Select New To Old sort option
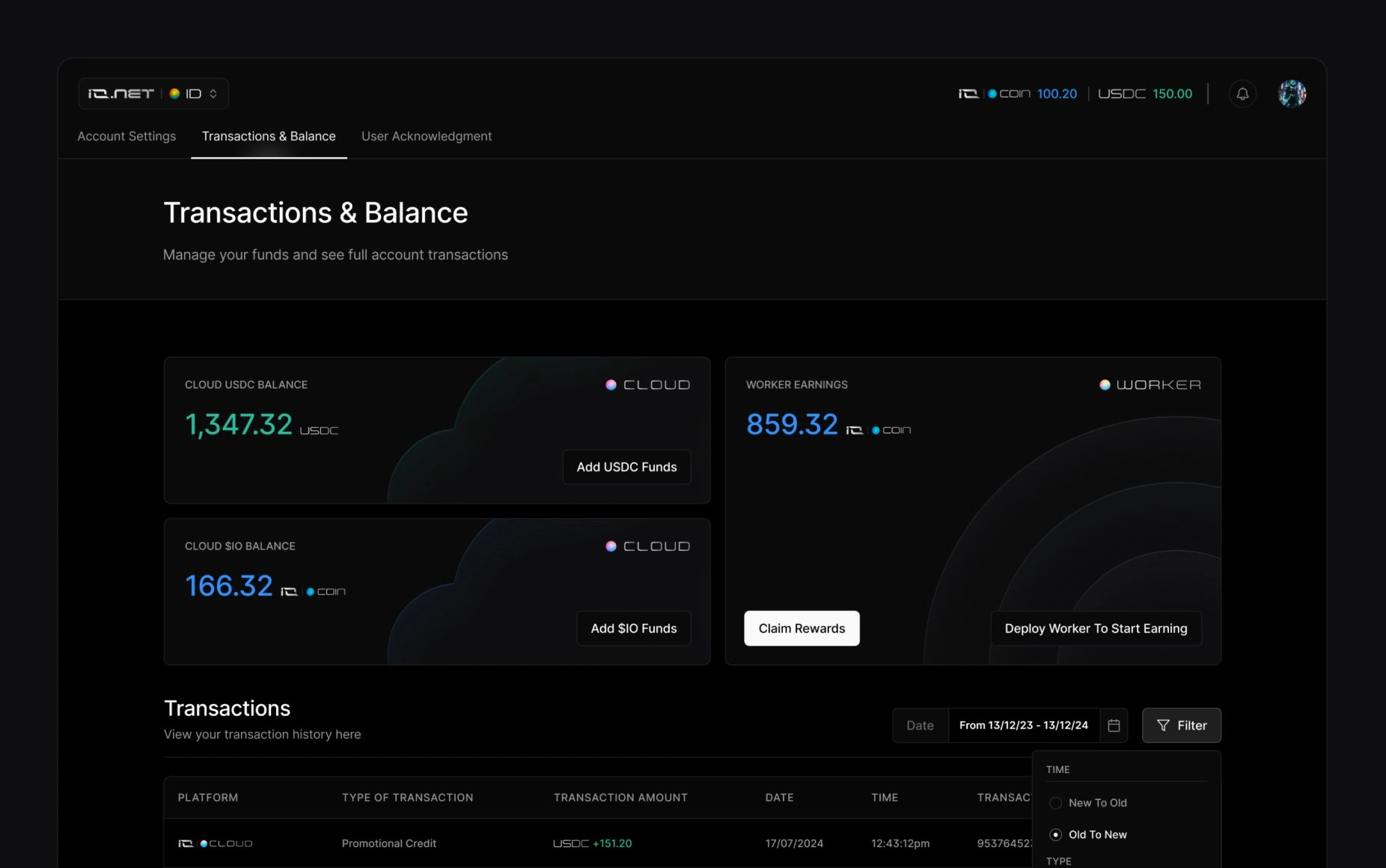This screenshot has width=1386, height=868. (x=1089, y=803)
